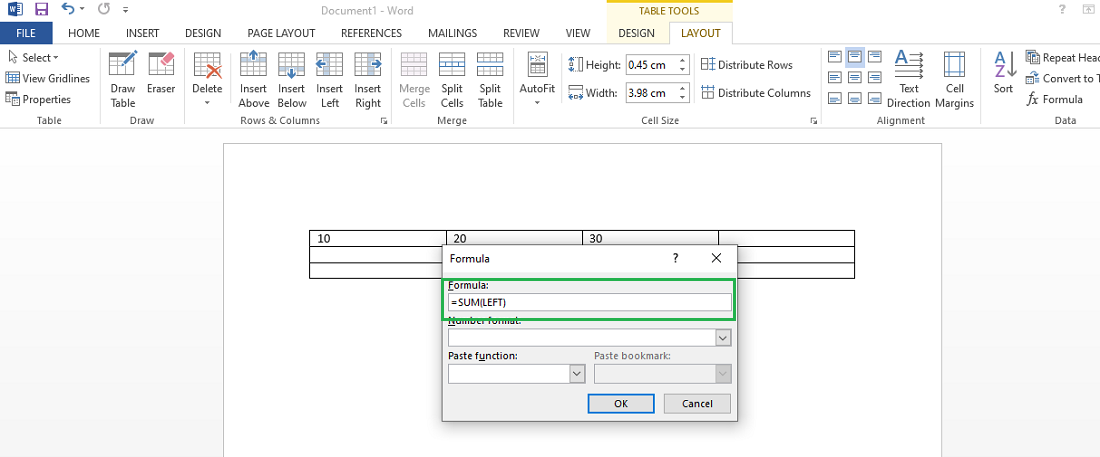Screen dimensions: 1100x457
Task: Select Align Bottom Left icon
Action: [835, 98]
